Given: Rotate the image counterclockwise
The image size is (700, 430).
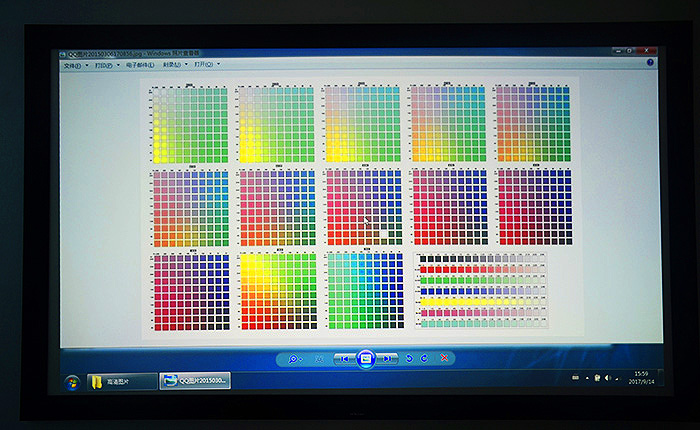Looking at the screenshot, I should coord(408,358).
